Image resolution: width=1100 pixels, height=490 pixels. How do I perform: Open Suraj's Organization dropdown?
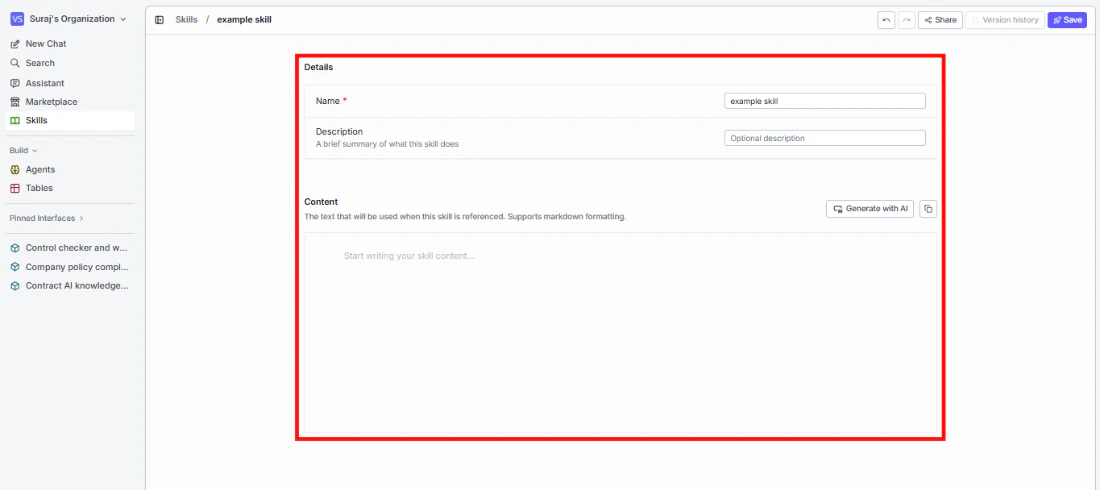click(69, 19)
